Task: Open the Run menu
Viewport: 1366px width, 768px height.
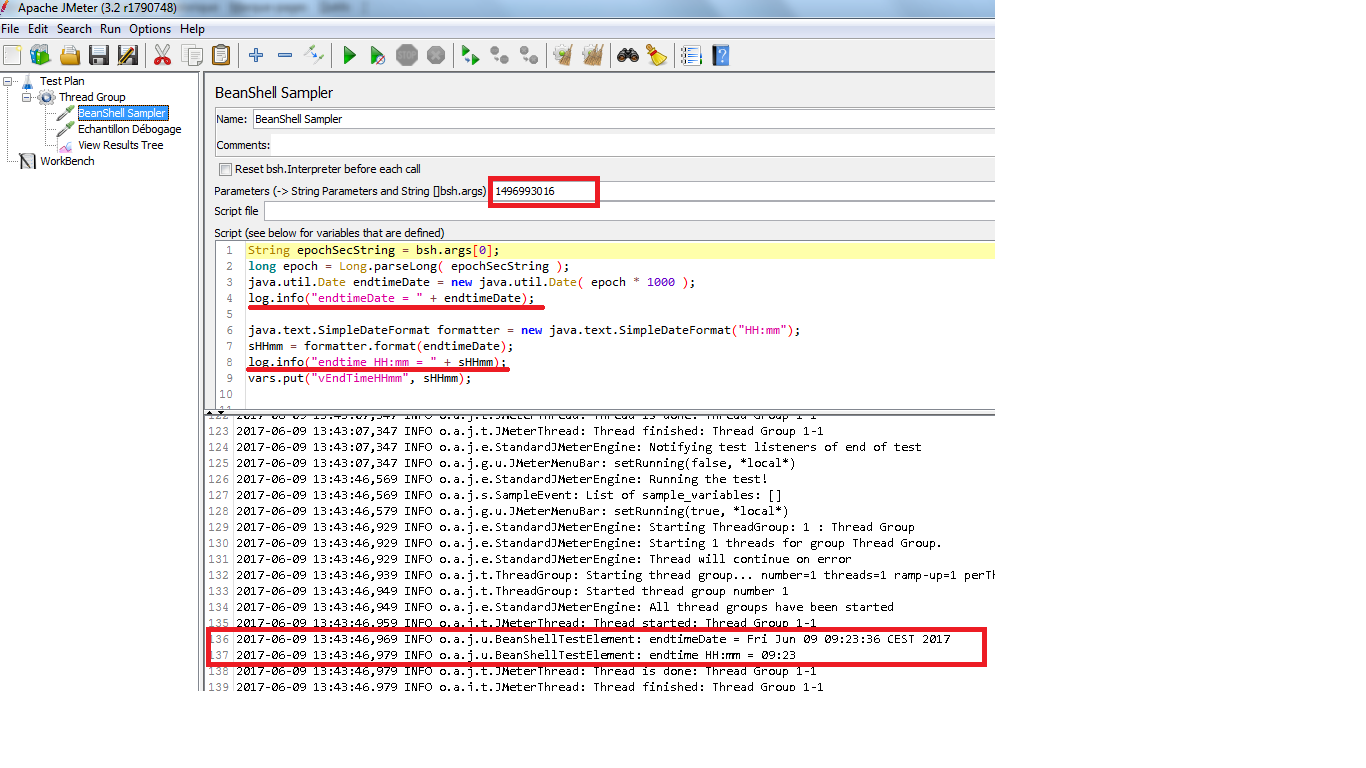Action: (x=110, y=29)
